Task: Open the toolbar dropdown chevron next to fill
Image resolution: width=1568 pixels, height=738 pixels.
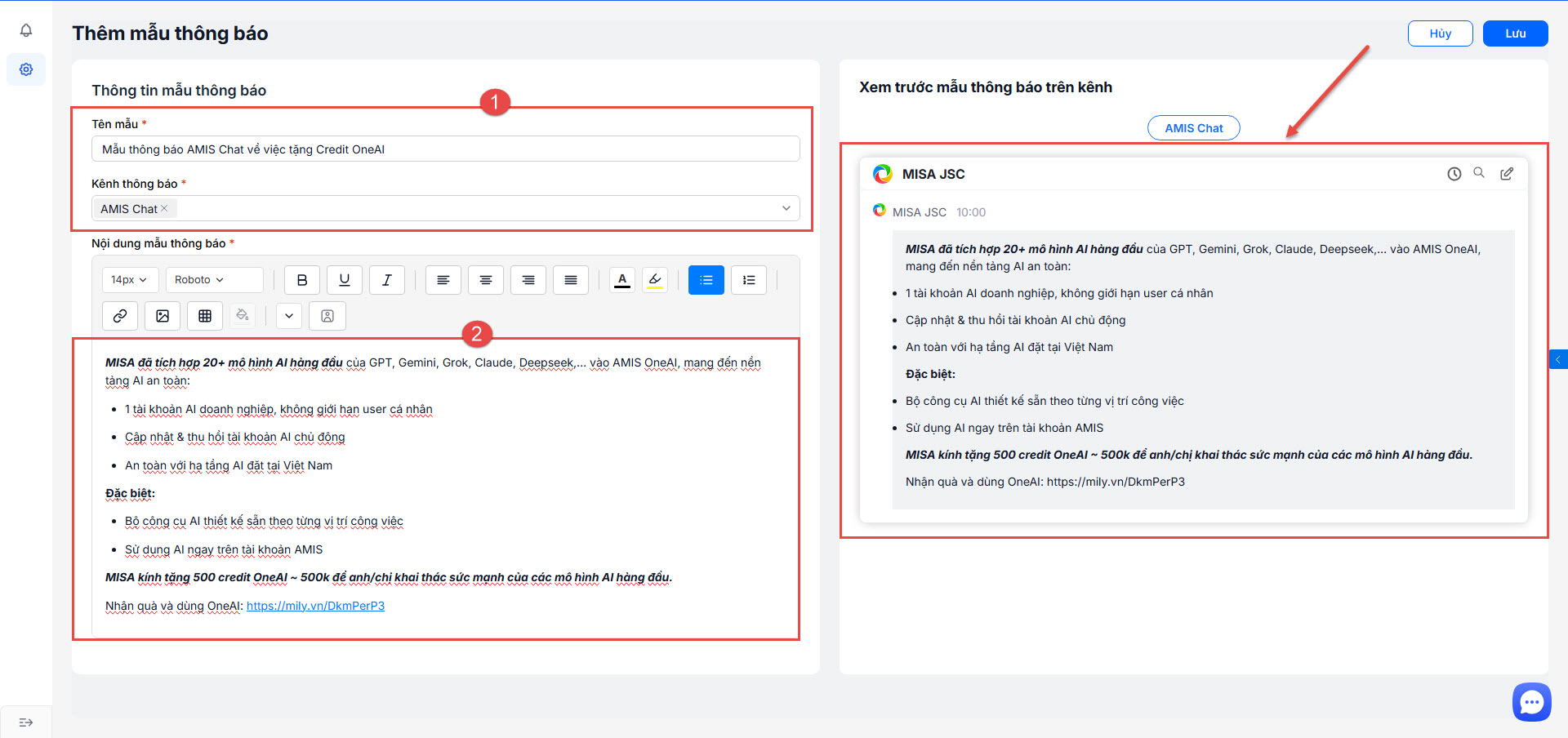Action: pos(289,316)
